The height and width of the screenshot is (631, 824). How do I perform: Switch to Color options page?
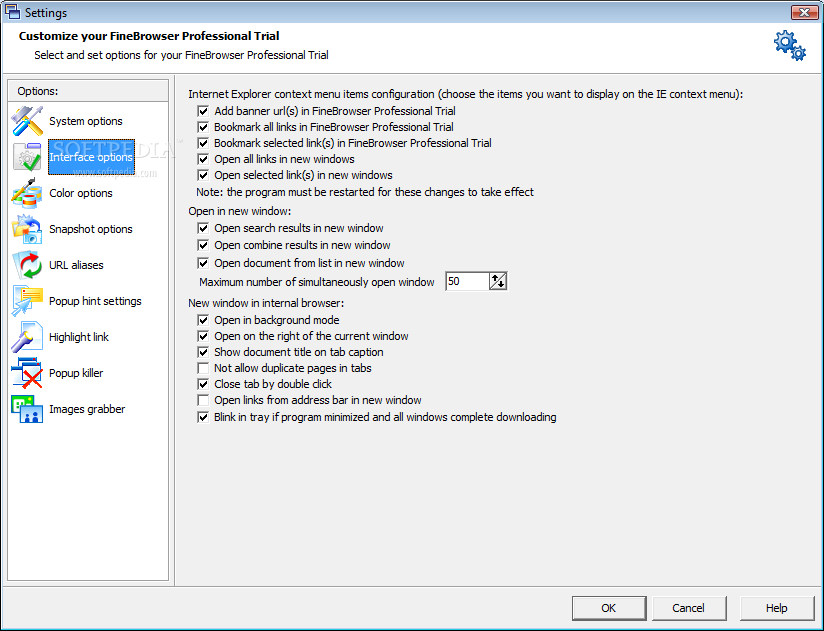[81, 193]
